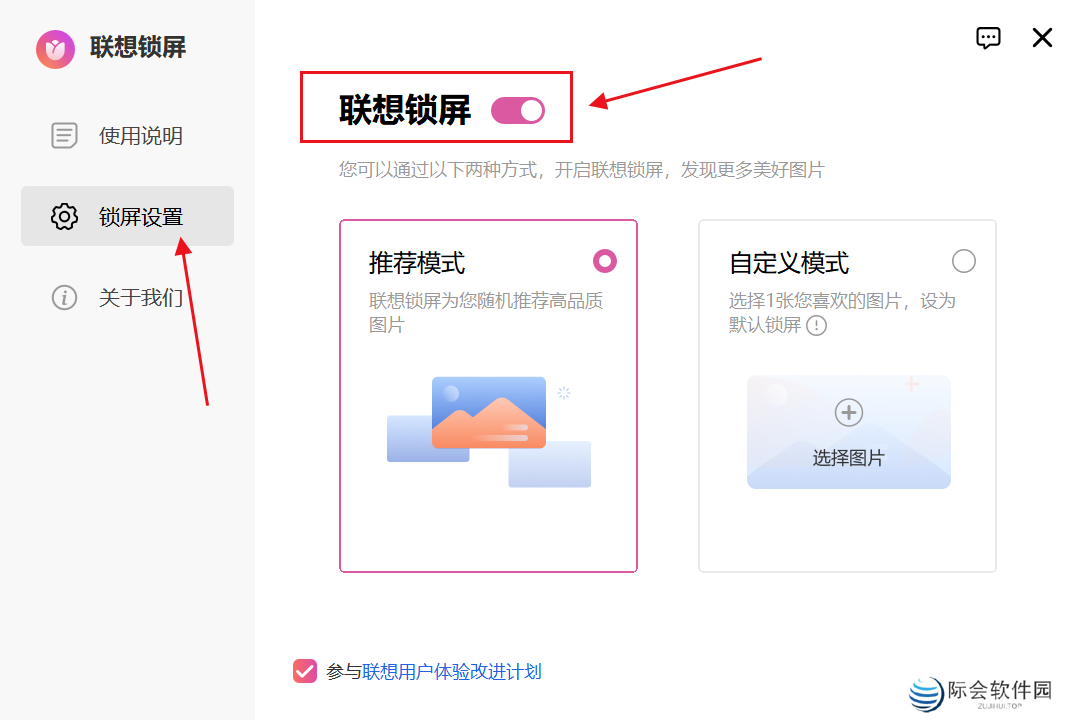1080x720 pixels.
Task: Open the feedback message icon at top right
Action: tap(988, 38)
